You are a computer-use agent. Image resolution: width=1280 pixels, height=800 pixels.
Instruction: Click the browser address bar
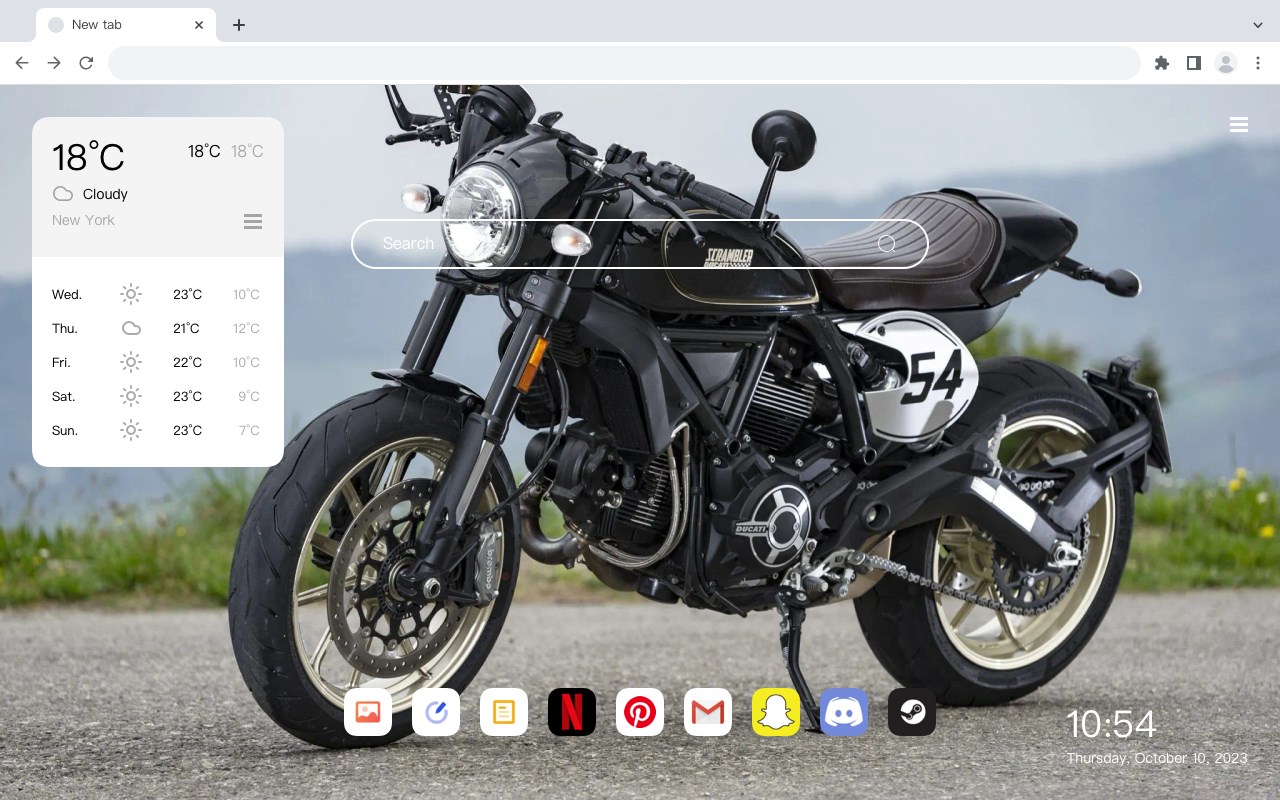point(624,63)
